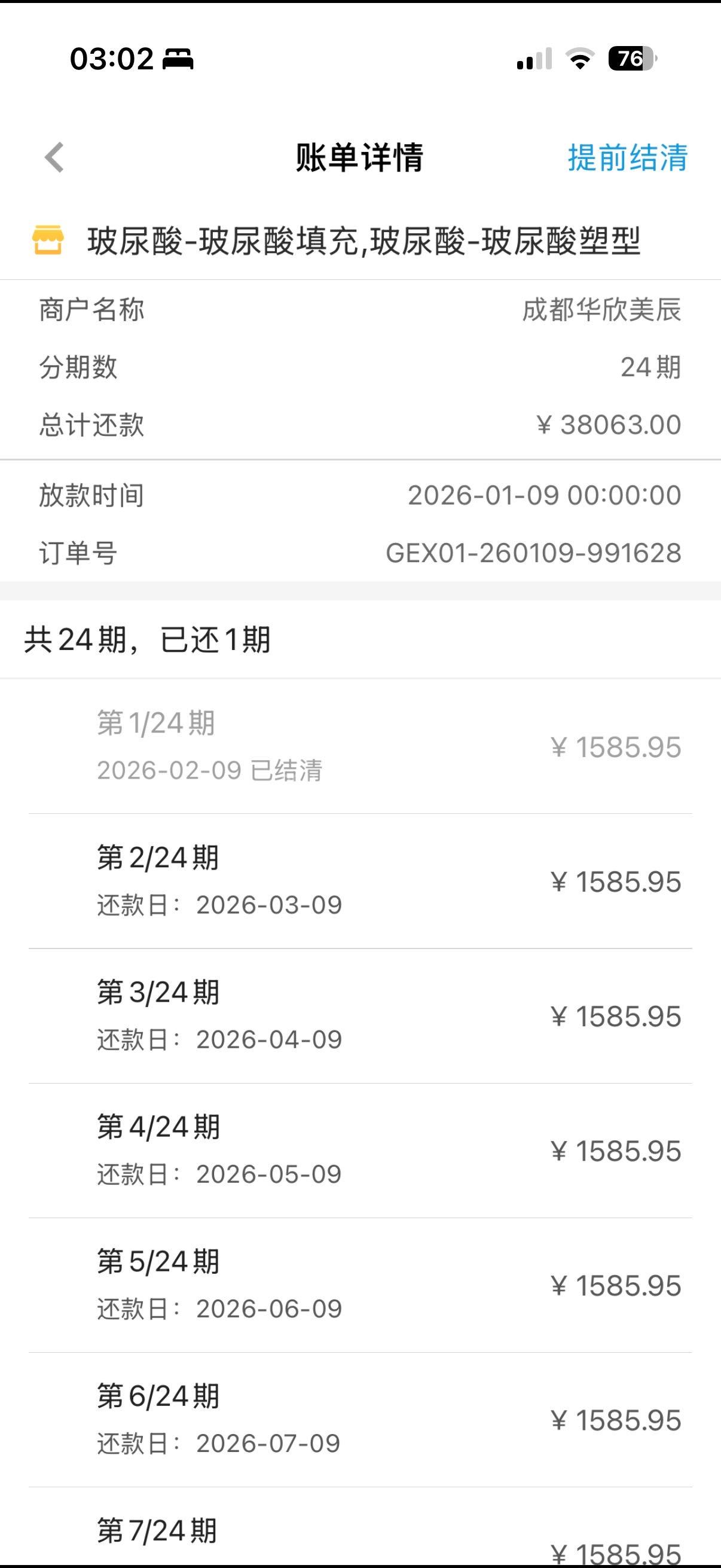
Task: Tap the battery level indicator
Action: pyautogui.click(x=631, y=59)
